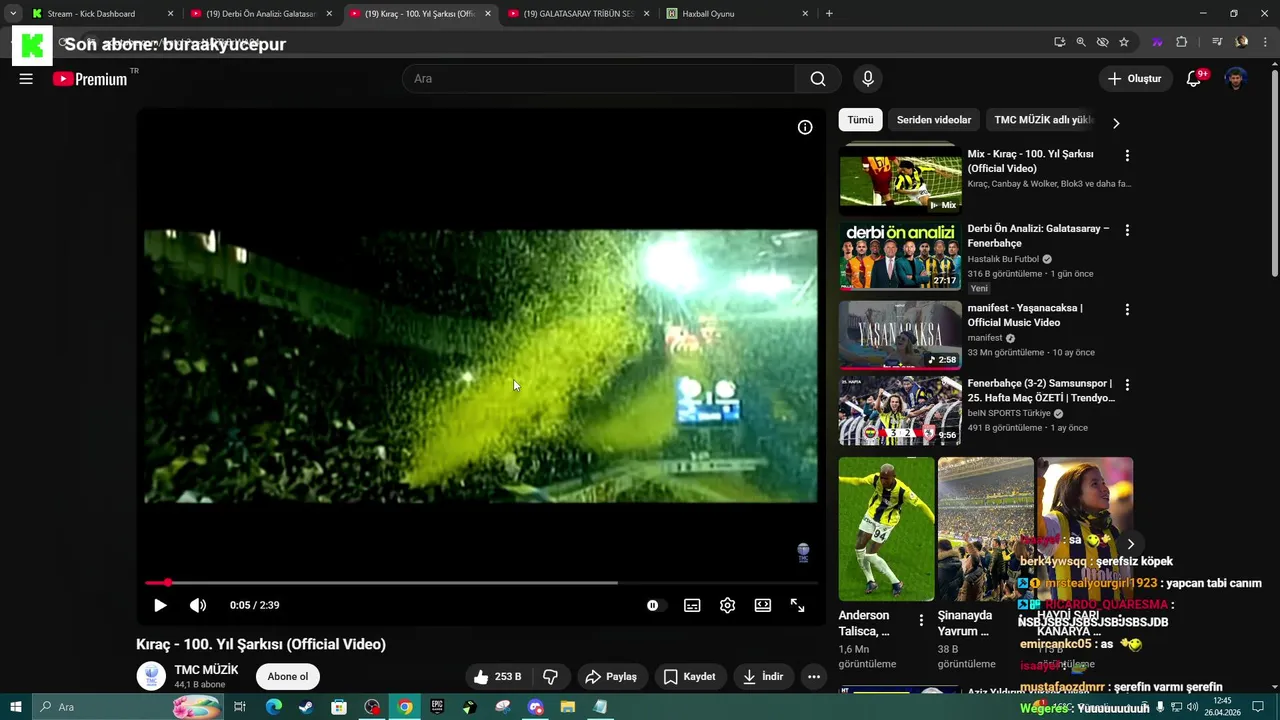This screenshot has height=720, width=1280.
Task: Open the Chrome zoom magnifier icon
Action: (1081, 42)
